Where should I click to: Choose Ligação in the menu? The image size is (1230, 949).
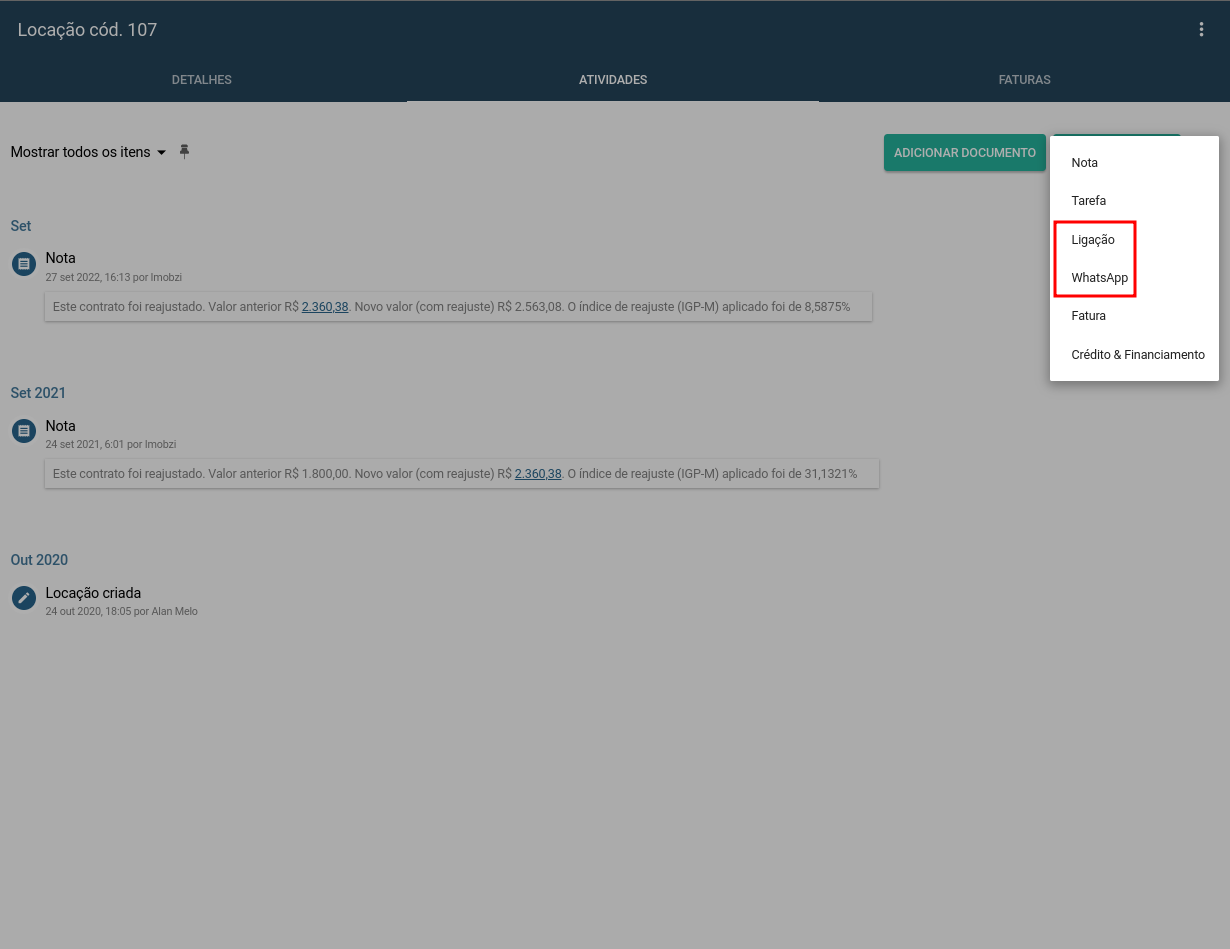coord(1134,240)
